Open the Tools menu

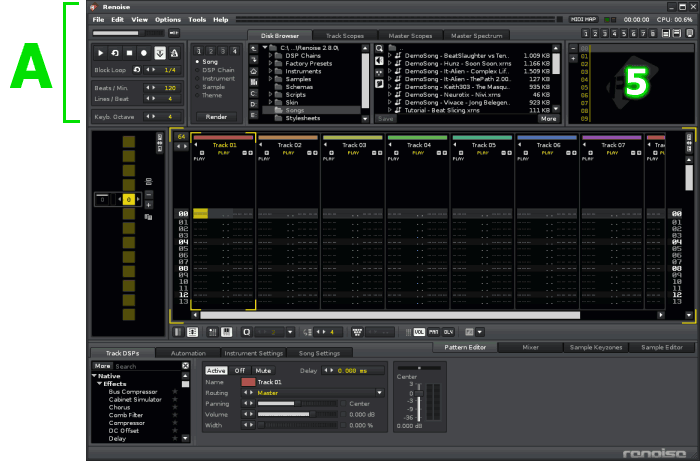197,20
